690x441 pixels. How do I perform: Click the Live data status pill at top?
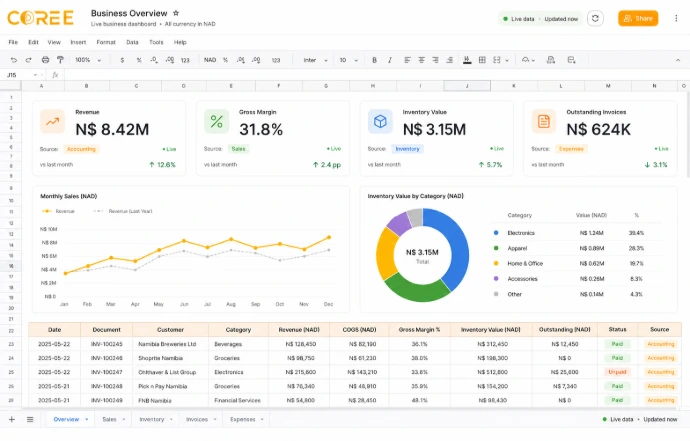pos(540,19)
